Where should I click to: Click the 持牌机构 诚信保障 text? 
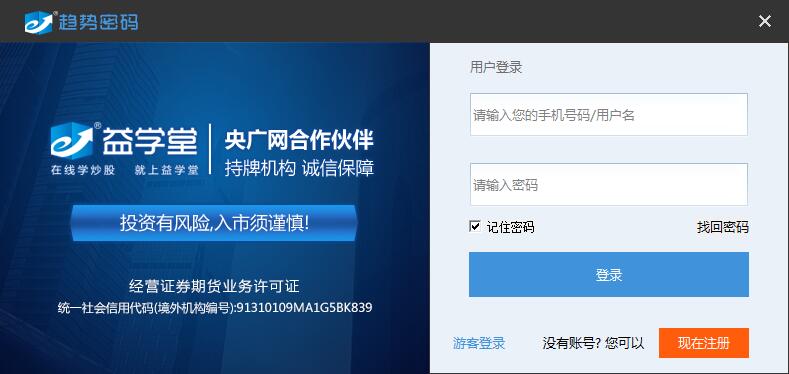coord(299,168)
